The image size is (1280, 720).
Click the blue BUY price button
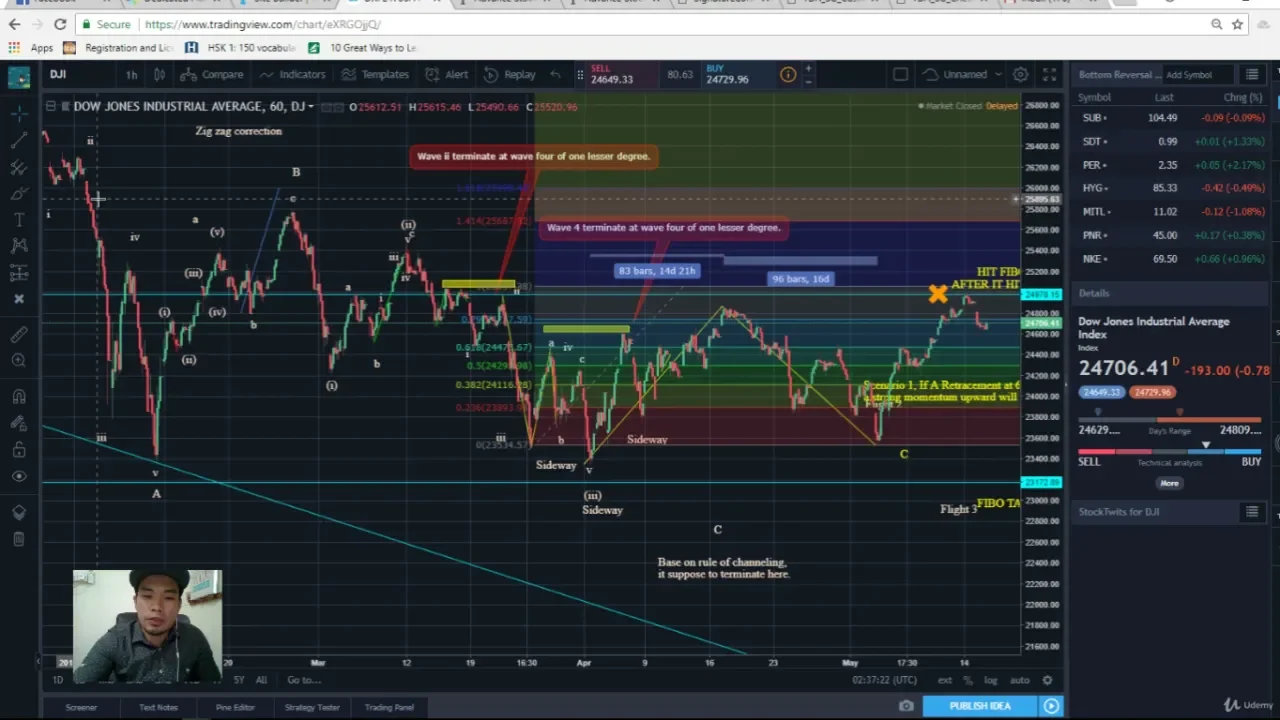pyautogui.click(x=737, y=74)
